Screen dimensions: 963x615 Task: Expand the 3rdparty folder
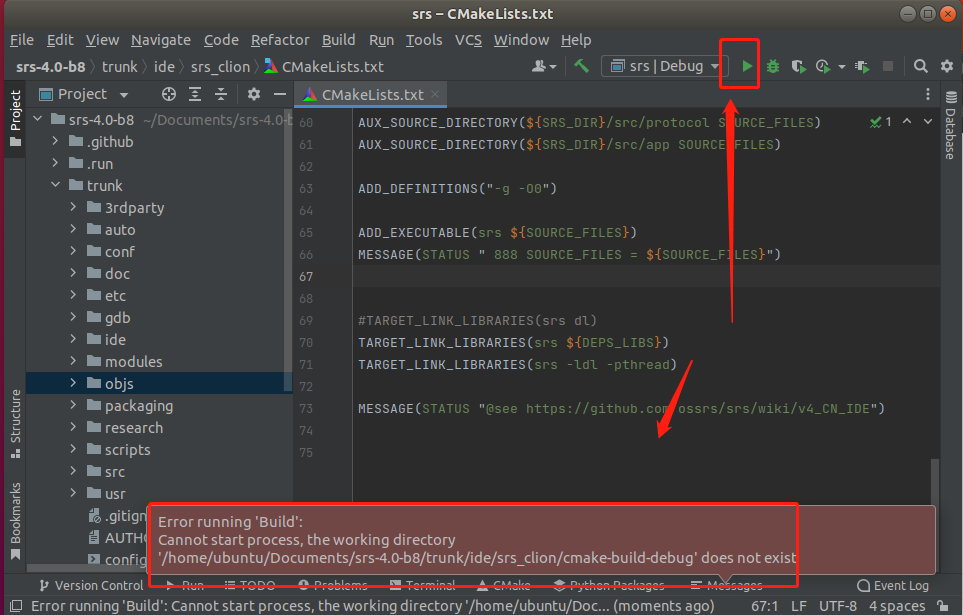[73, 206]
